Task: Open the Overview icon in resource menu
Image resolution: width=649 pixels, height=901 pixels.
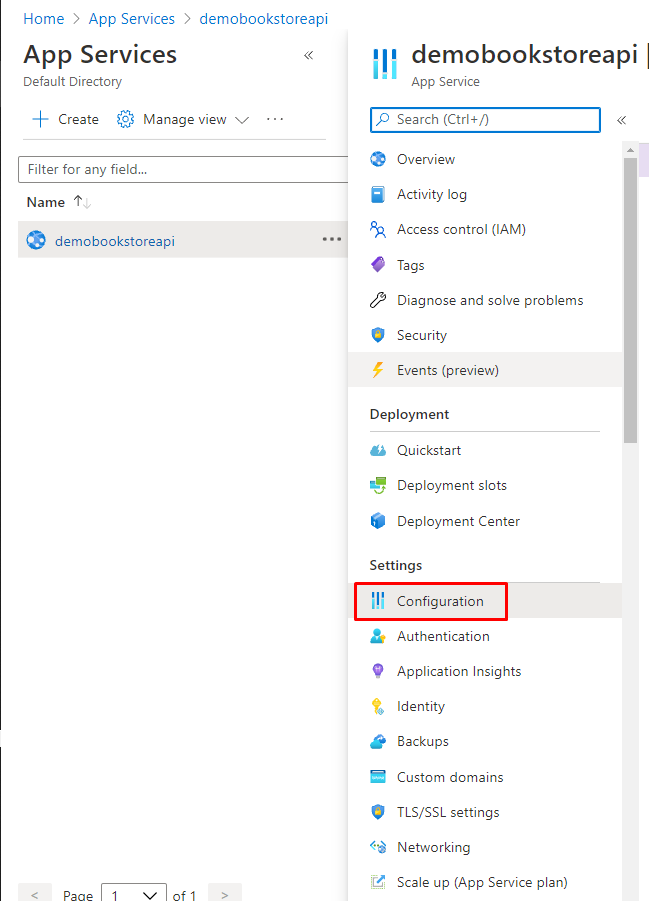Action: [378, 159]
